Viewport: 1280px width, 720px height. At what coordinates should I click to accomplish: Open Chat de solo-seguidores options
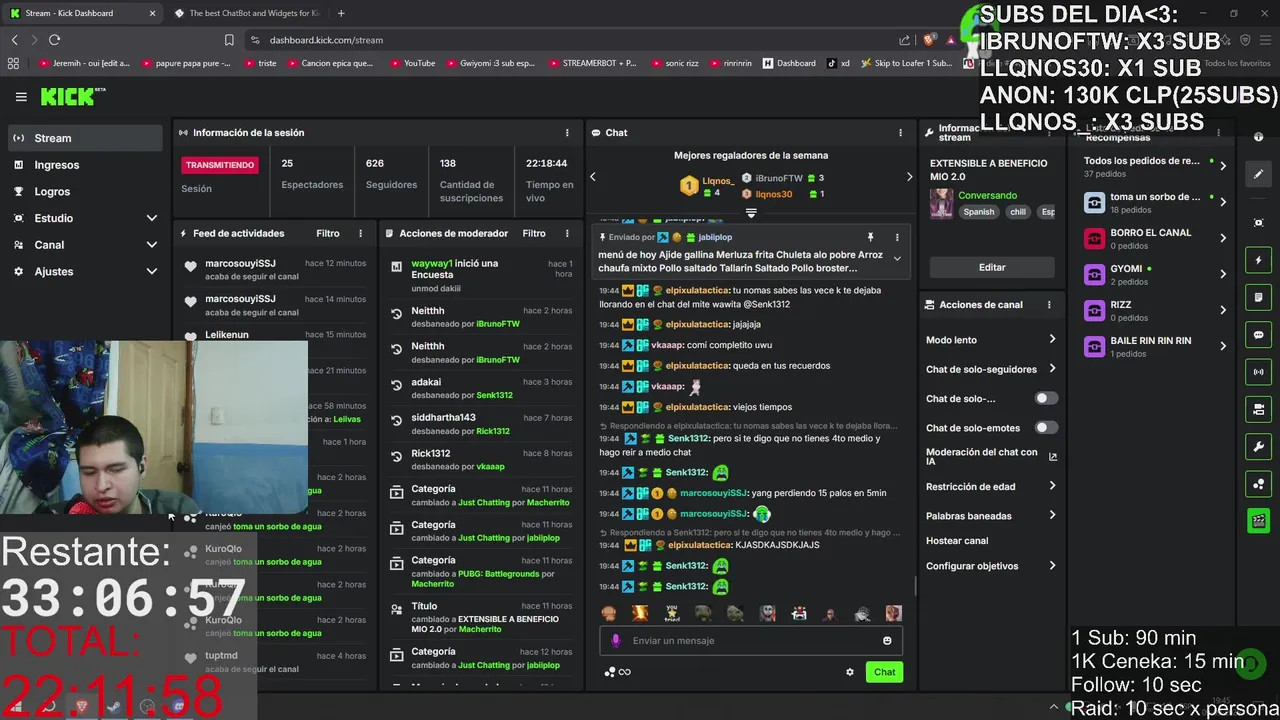click(x=991, y=369)
